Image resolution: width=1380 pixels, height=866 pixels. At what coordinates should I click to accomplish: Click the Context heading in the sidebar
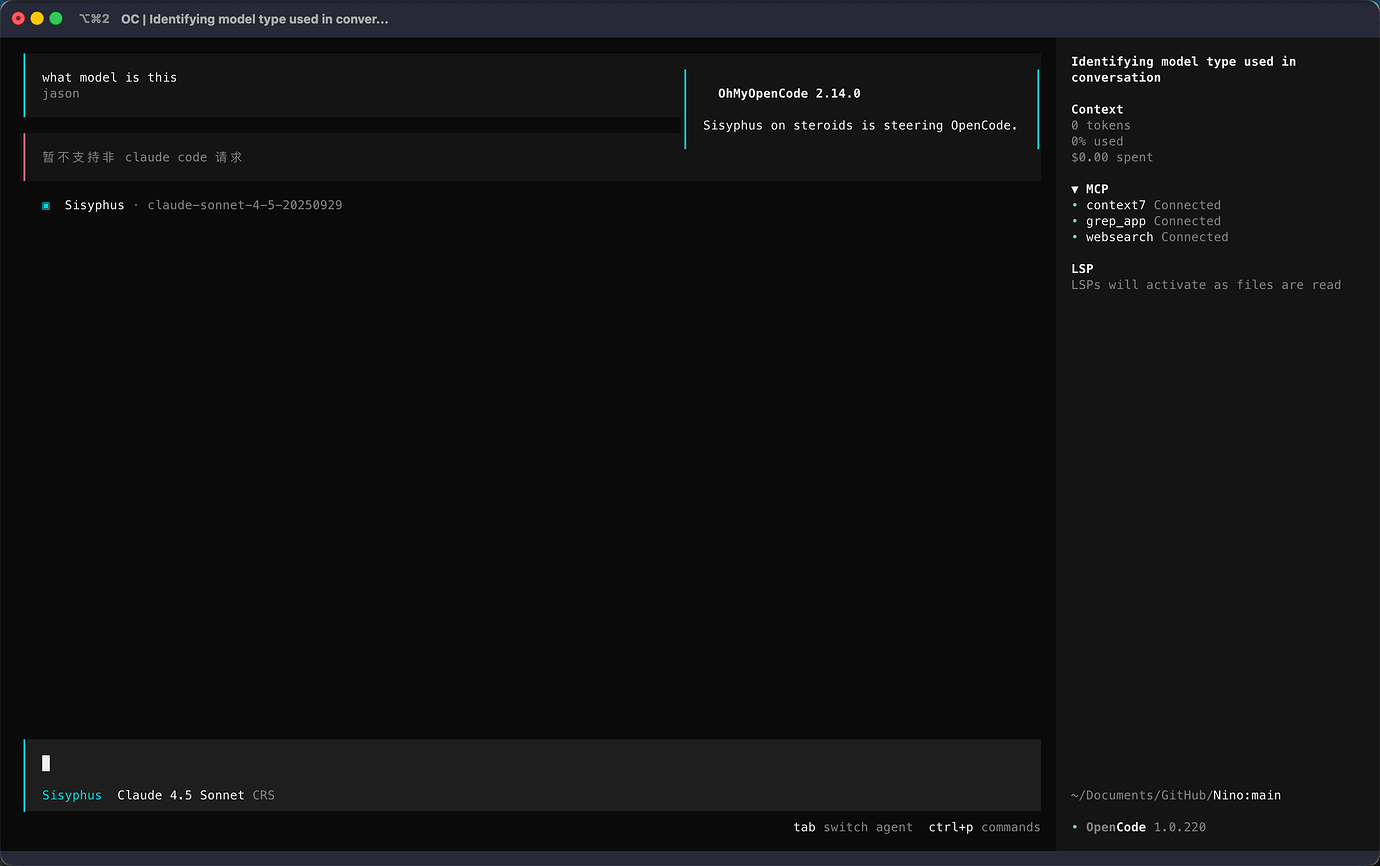(x=1097, y=109)
